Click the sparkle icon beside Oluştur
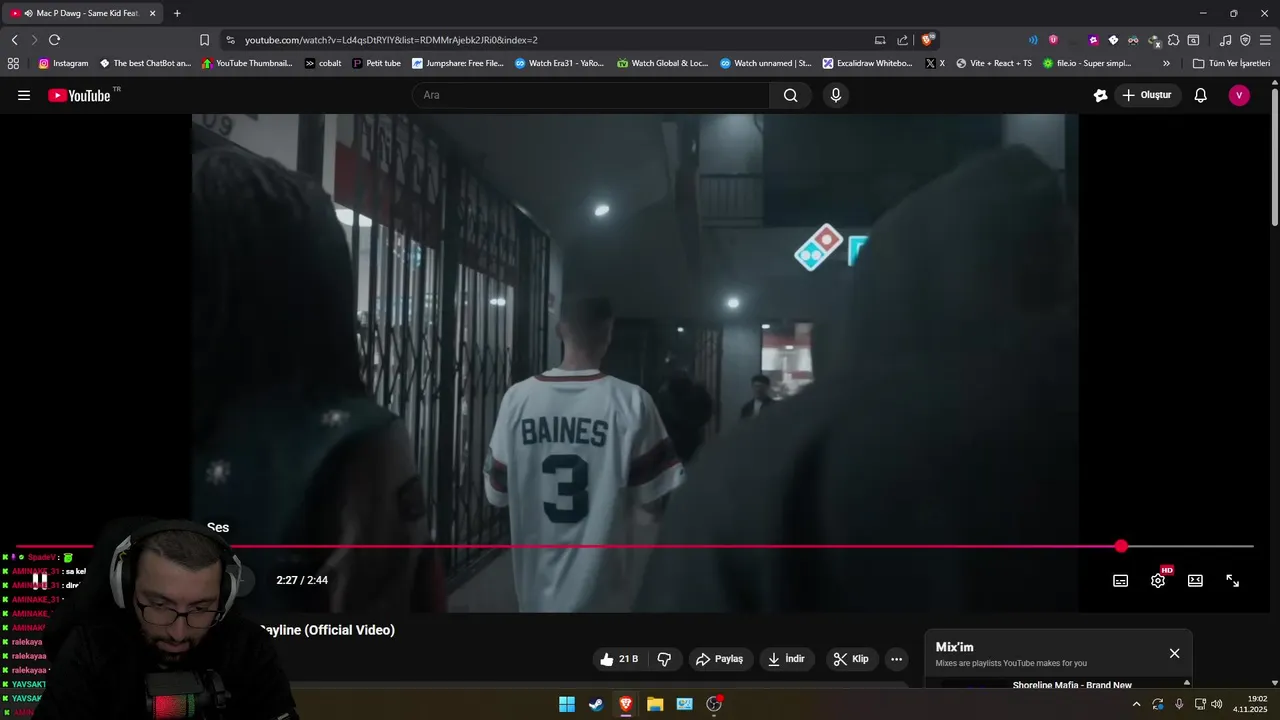The image size is (1280, 720). coord(1100,95)
